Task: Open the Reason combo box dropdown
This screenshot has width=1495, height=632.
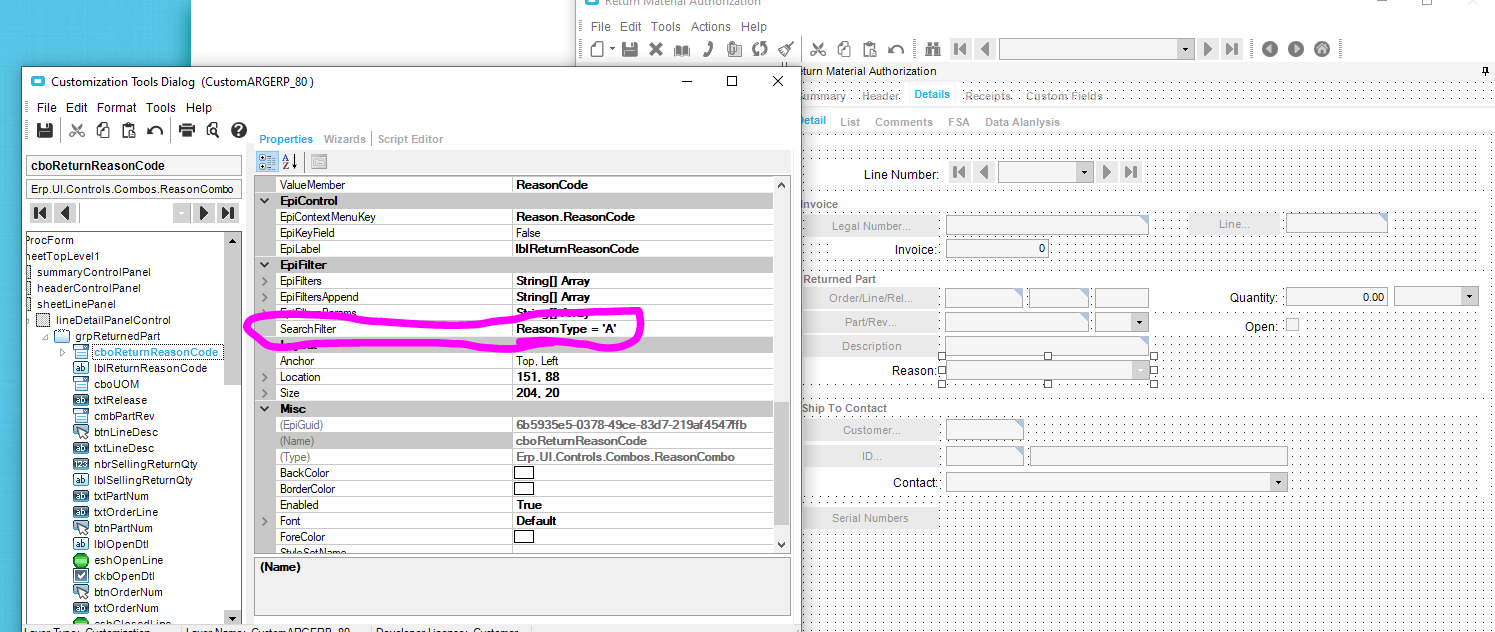Action: [1140, 371]
